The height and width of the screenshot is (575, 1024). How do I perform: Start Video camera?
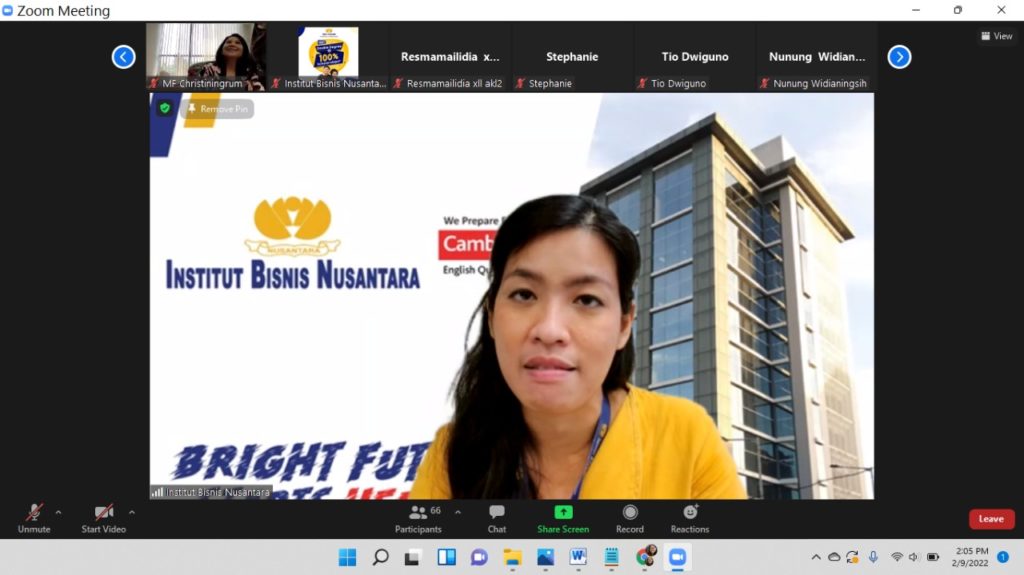[x=103, y=519]
